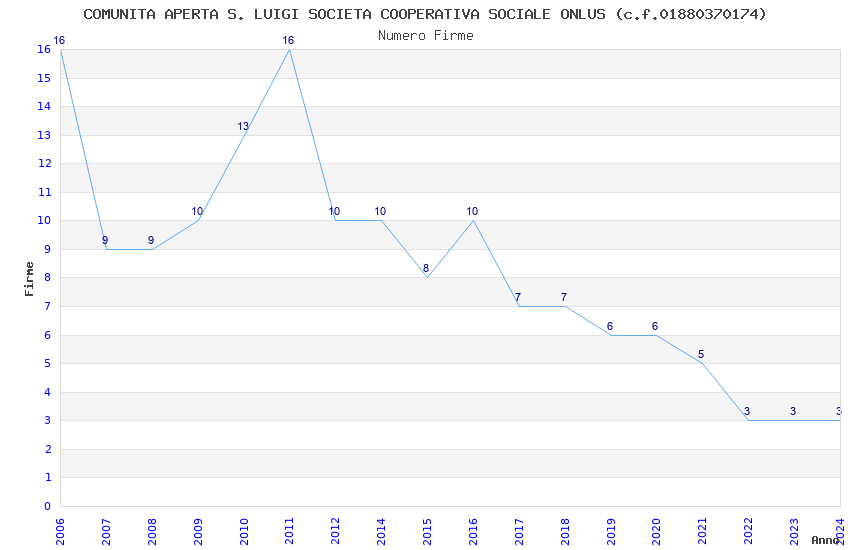Click the vertical 'Firme' y-axis title

[x=29, y=279]
